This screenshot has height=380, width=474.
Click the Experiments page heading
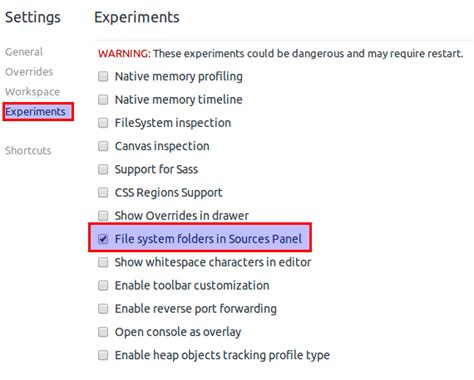(x=137, y=17)
